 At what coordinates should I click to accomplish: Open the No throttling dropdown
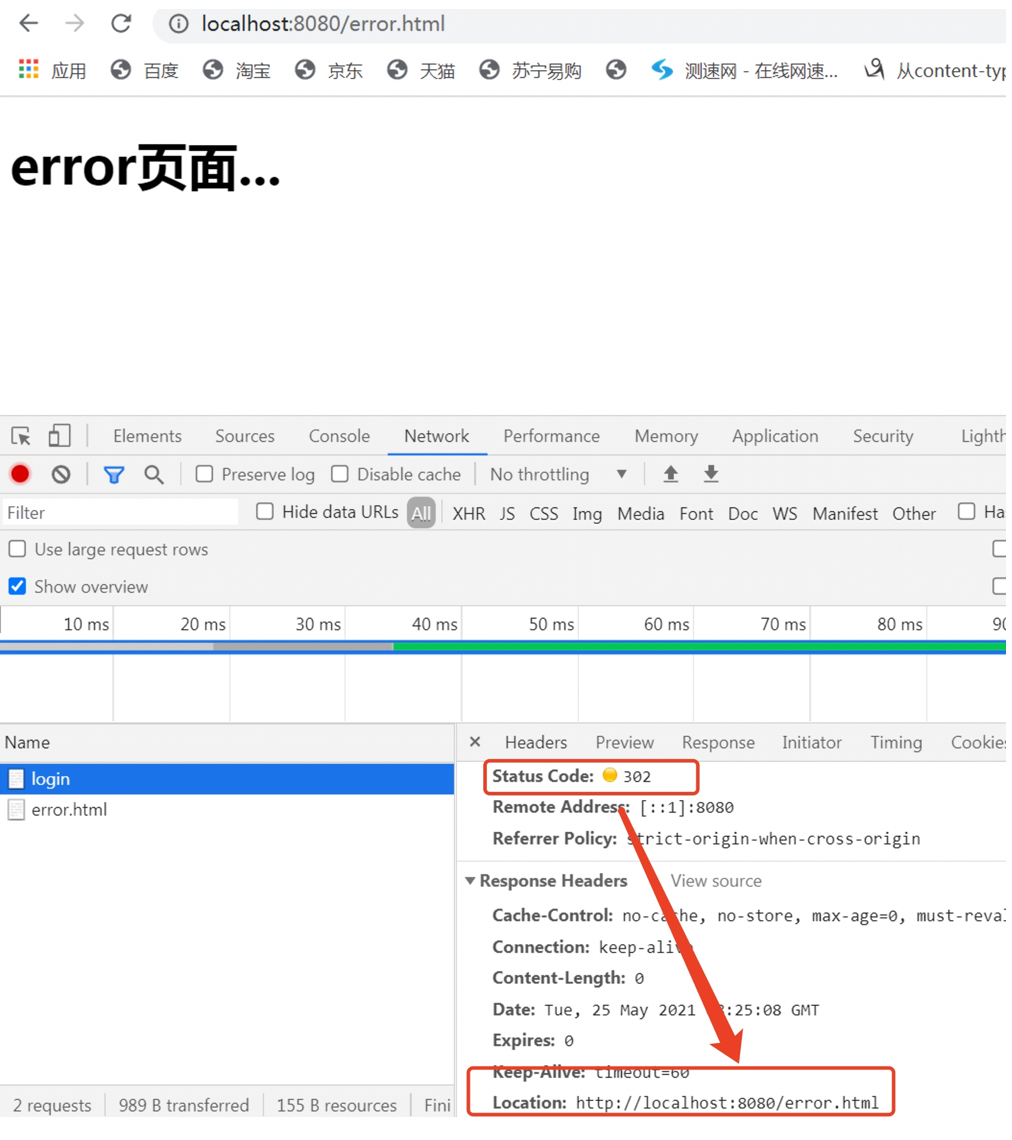pyautogui.click(x=558, y=475)
